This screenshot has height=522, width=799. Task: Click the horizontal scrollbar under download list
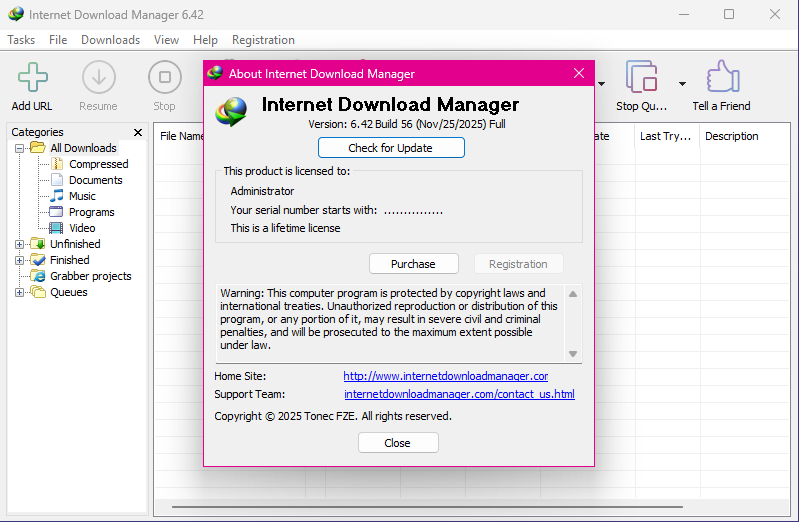coord(427,507)
